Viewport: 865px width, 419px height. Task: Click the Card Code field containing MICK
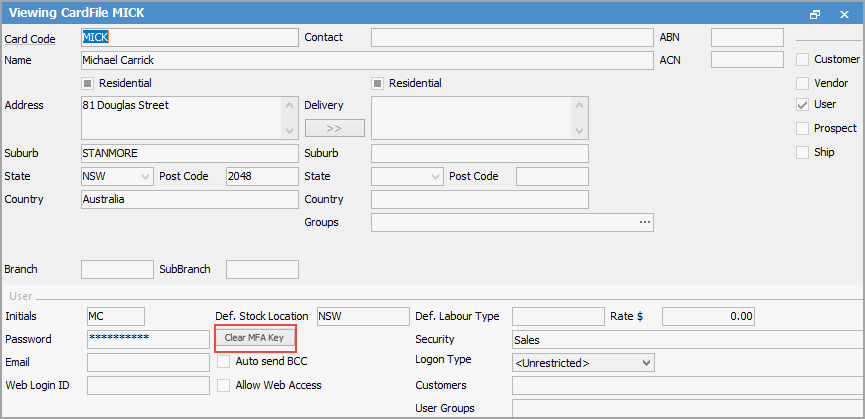point(189,37)
